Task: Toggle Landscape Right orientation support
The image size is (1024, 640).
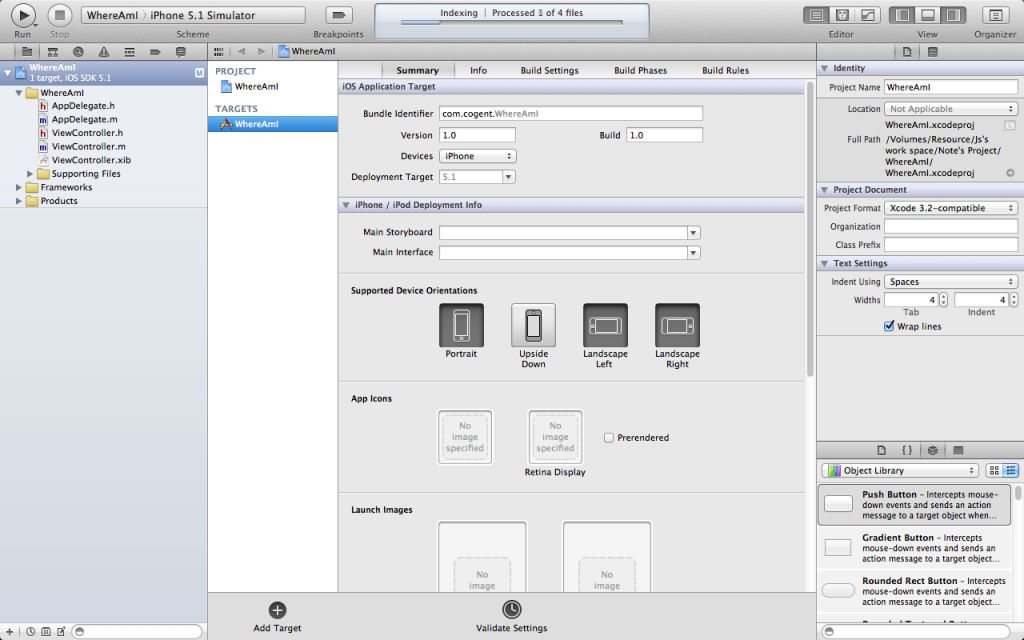Action: click(677, 325)
